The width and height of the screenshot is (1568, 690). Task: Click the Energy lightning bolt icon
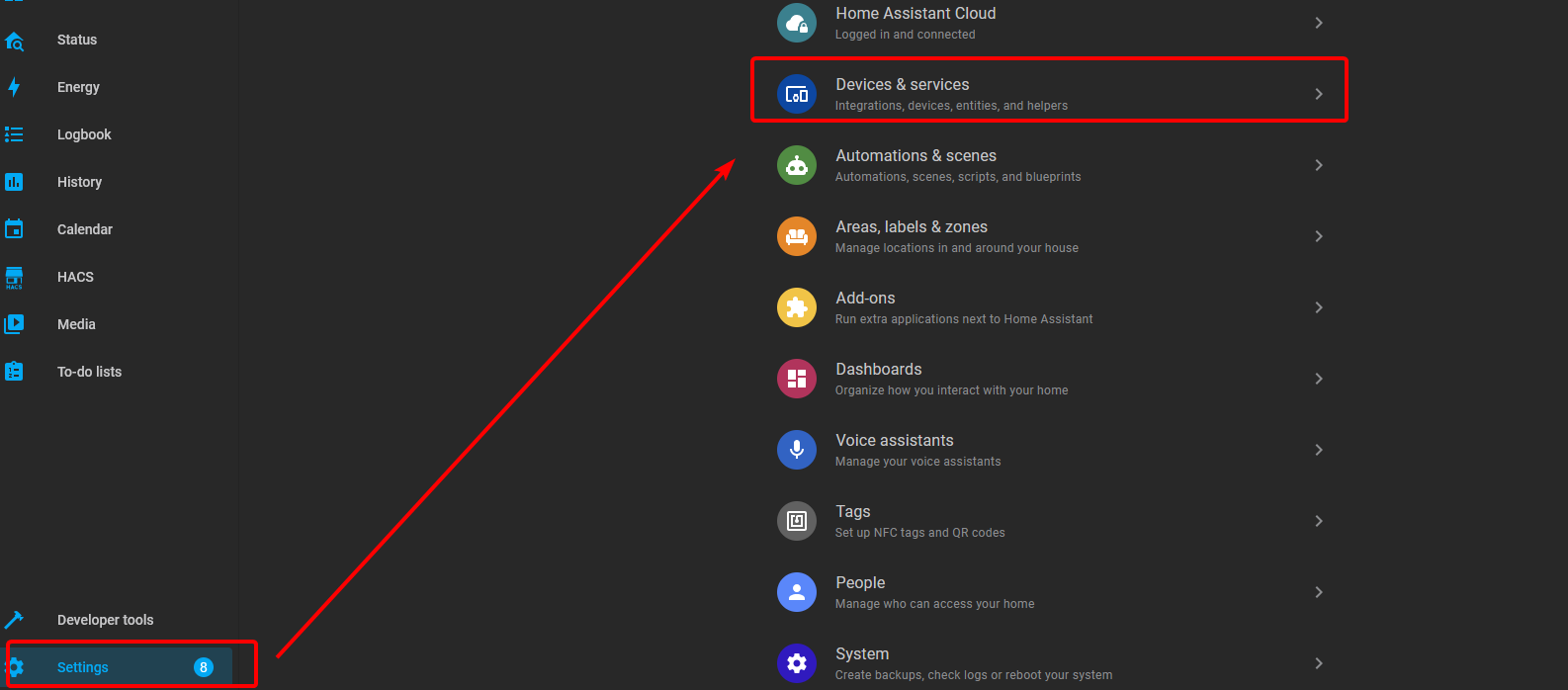coord(14,87)
